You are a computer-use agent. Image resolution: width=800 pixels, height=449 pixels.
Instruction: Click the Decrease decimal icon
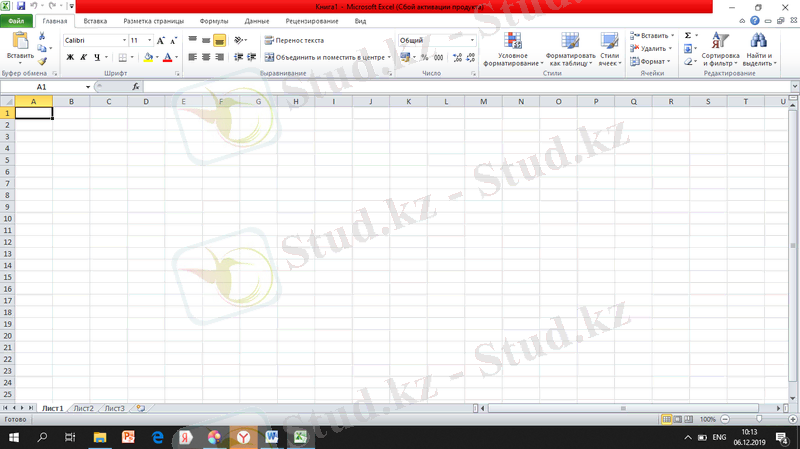click(x=470, y=57)
